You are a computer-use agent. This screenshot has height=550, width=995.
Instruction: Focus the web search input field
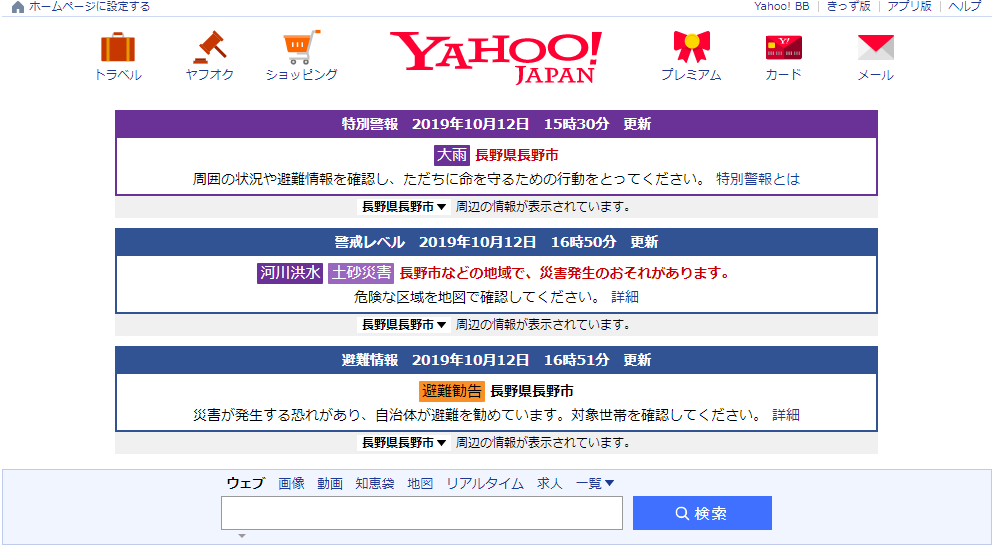(x=422, y=513)
